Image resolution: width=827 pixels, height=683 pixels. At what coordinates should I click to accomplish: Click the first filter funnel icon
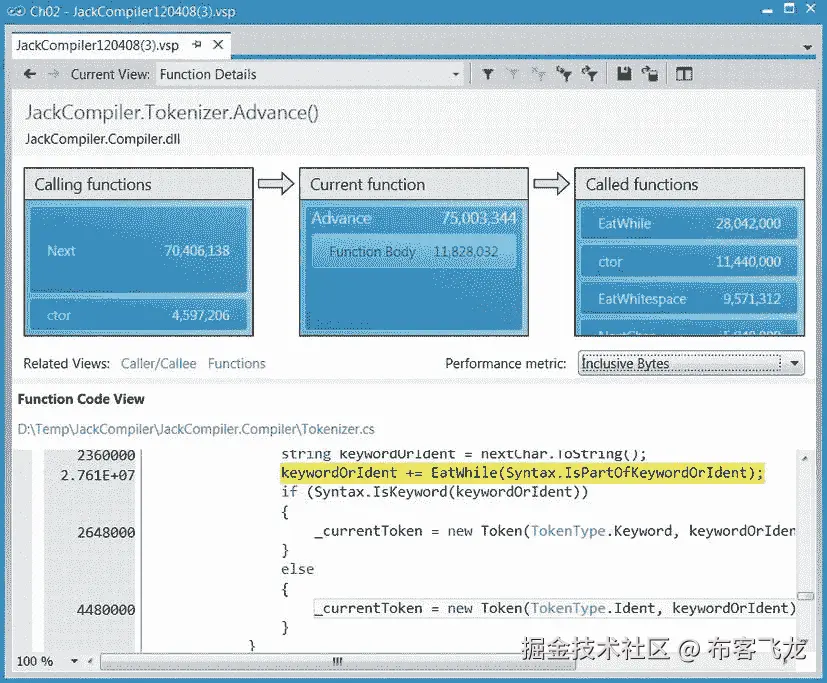pyautogui.click(x=488, y=74)
